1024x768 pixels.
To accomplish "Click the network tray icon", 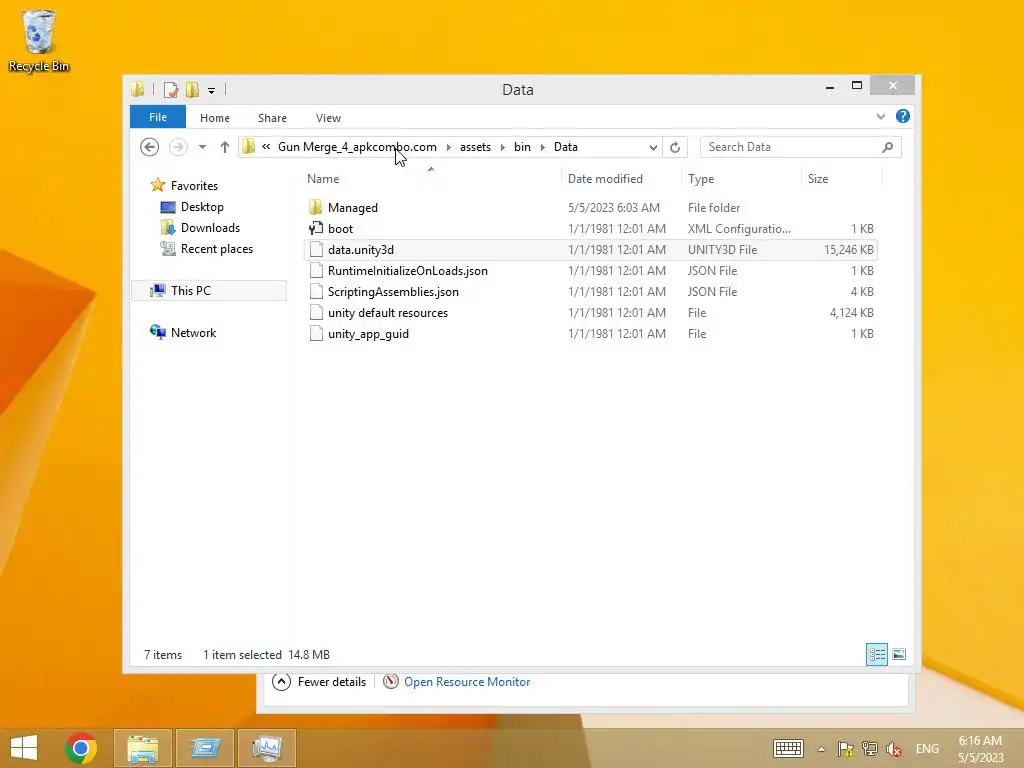I will point(869,749).
